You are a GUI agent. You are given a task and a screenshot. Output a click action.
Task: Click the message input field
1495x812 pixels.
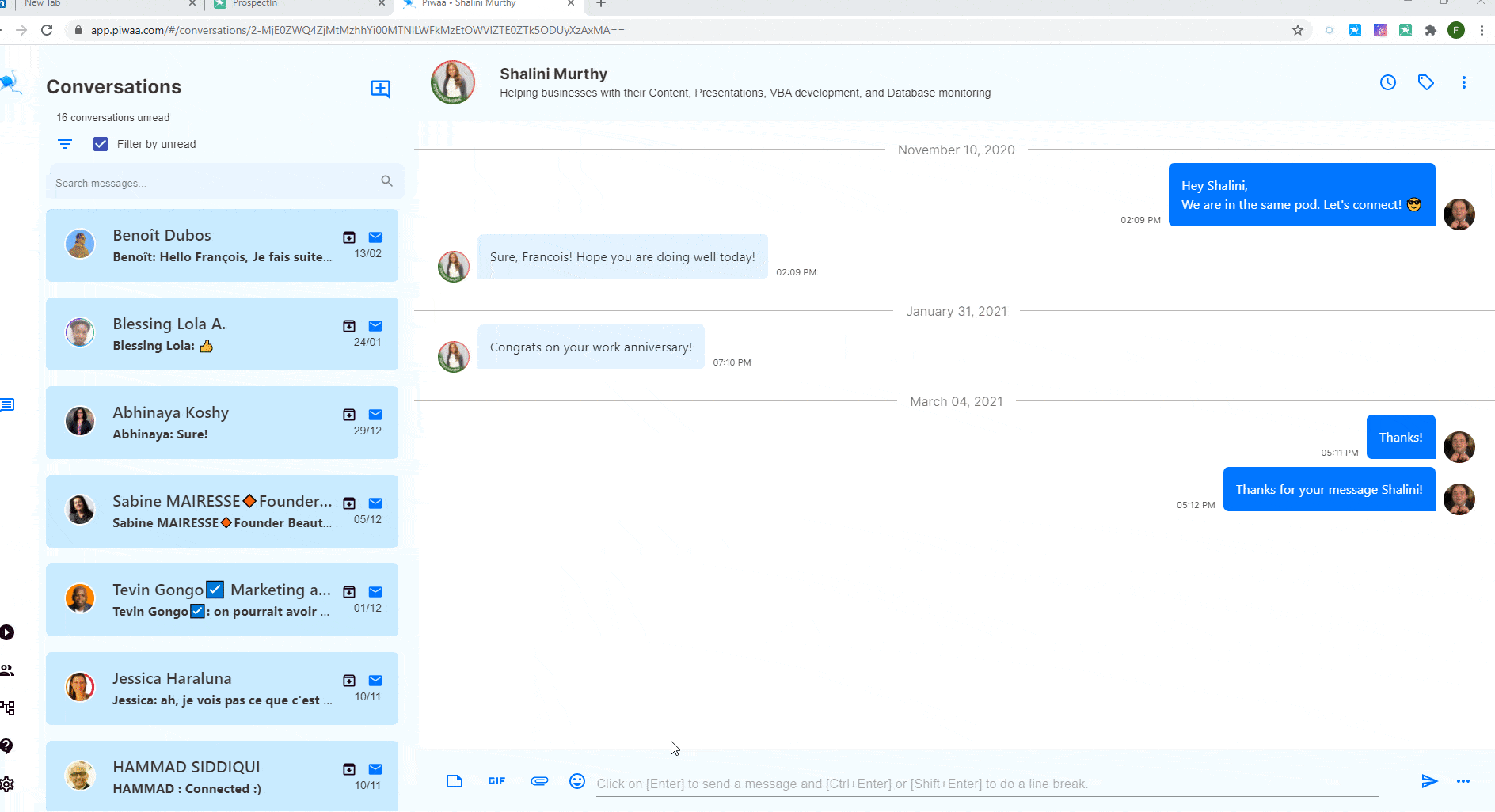(x=987, y=784)
